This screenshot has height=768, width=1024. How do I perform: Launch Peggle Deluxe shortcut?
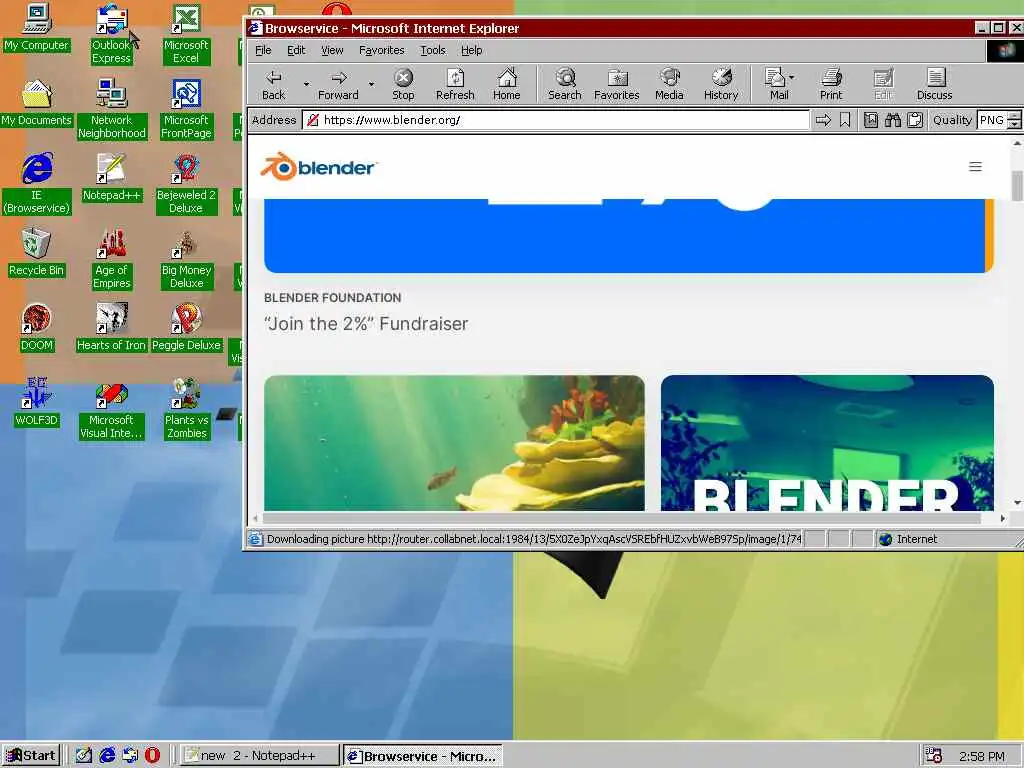(x=186, y=328)
